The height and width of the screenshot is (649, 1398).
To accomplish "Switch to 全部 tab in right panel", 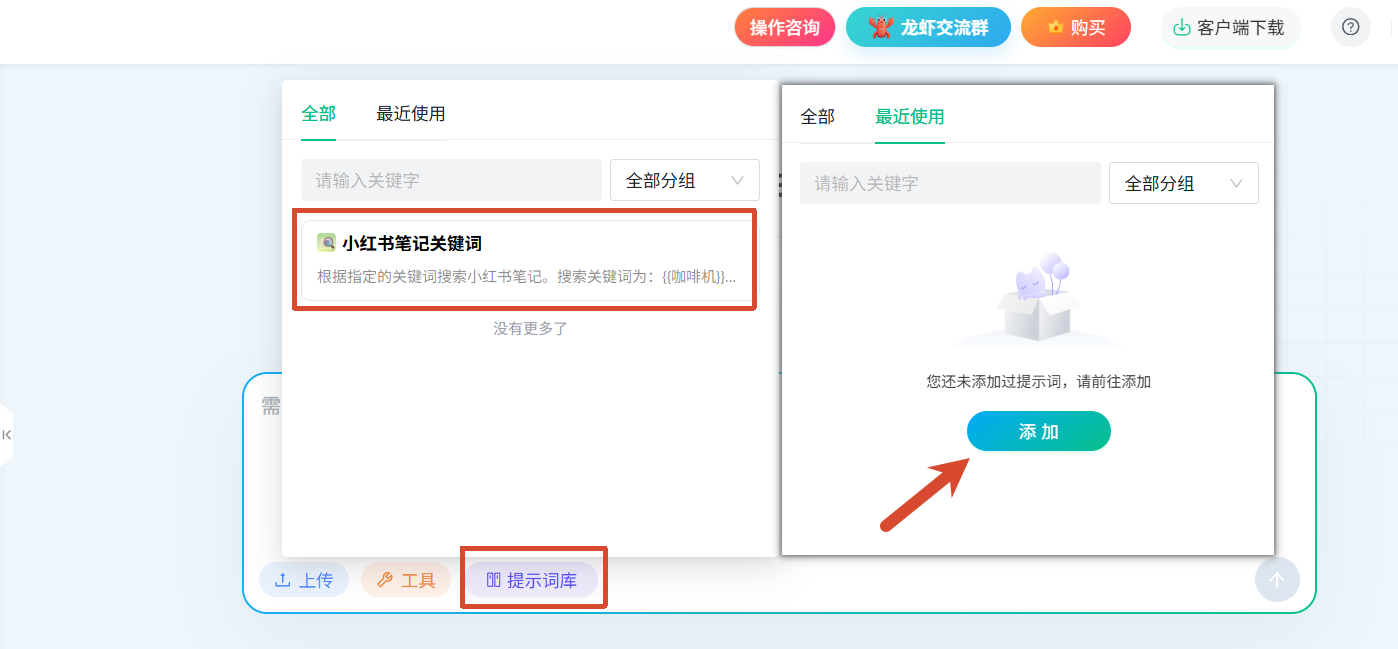I will click(817, 117).
